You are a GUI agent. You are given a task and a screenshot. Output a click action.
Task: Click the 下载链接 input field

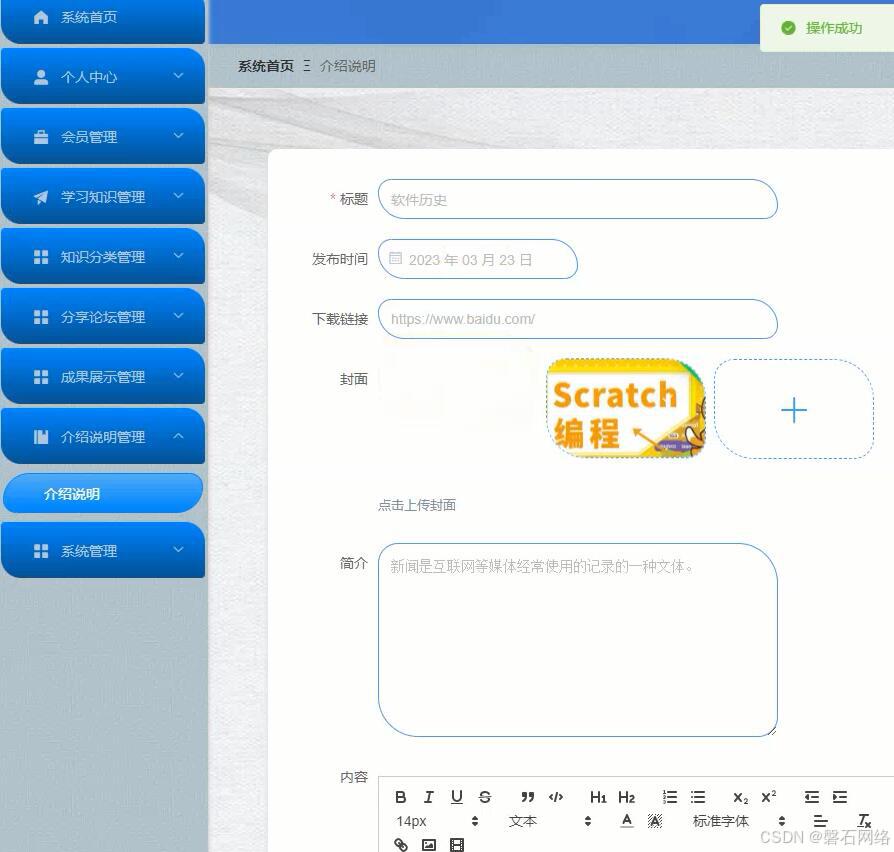point(578,319)
